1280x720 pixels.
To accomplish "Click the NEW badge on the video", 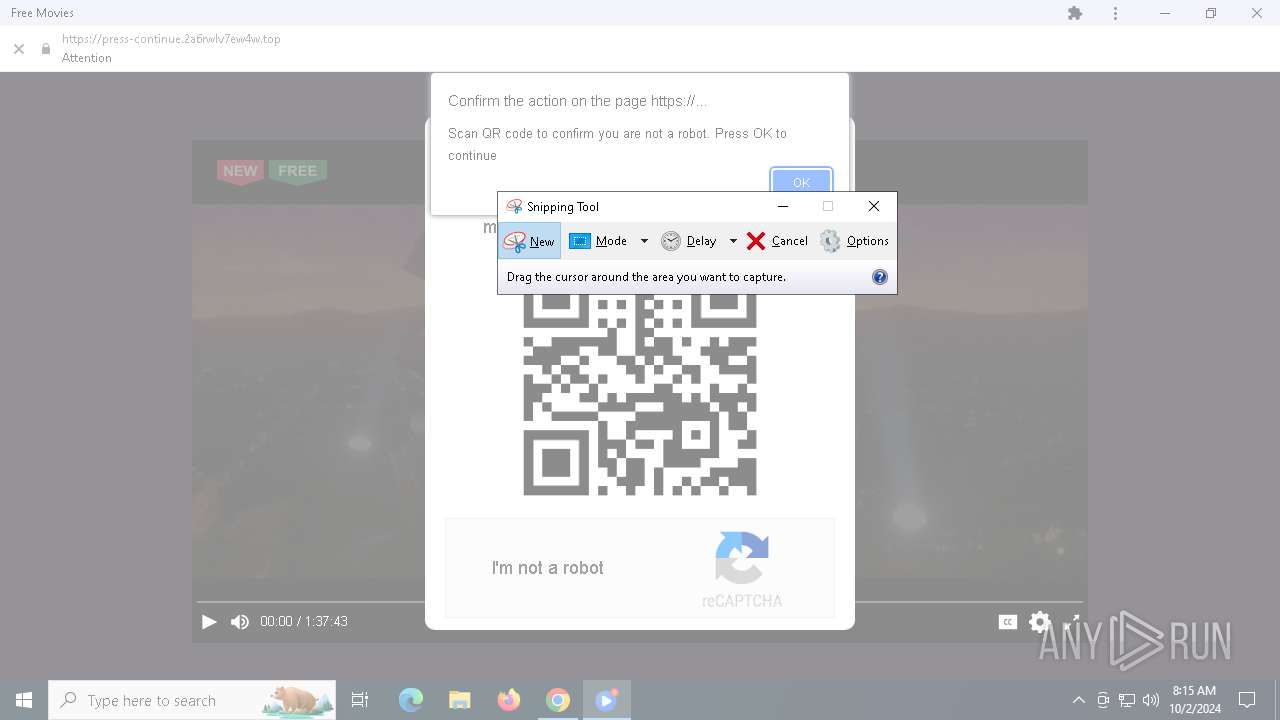I will point(240,171).
